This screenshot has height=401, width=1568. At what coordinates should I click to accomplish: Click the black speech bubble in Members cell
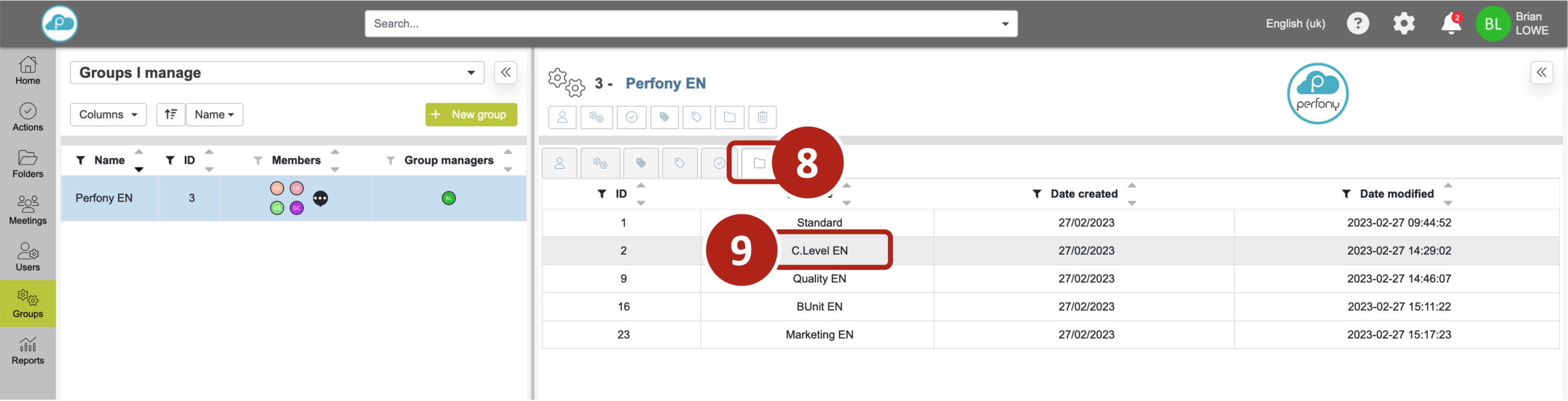320,199
